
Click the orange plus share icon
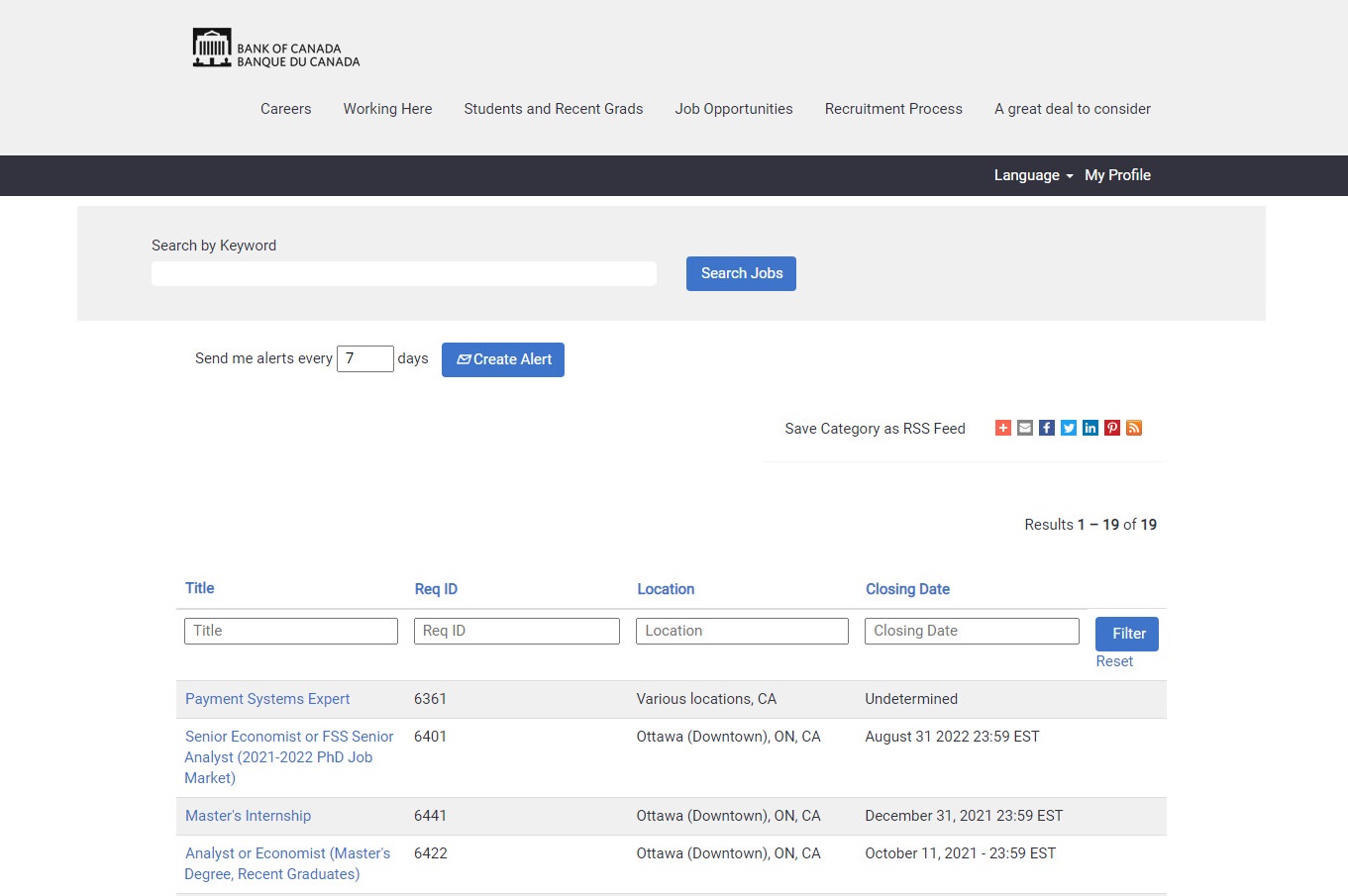1003,428
